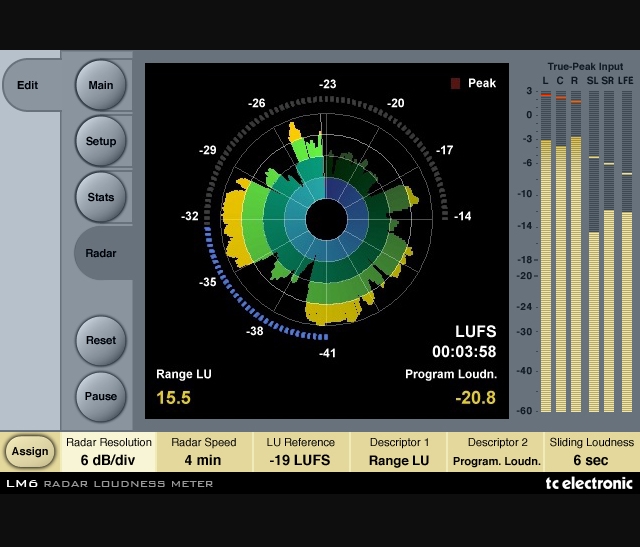This screenshot has height=547, width=640.
Task: Click the Range LU value 15.5
Action: pyautogui.click(x=173, y=398)
